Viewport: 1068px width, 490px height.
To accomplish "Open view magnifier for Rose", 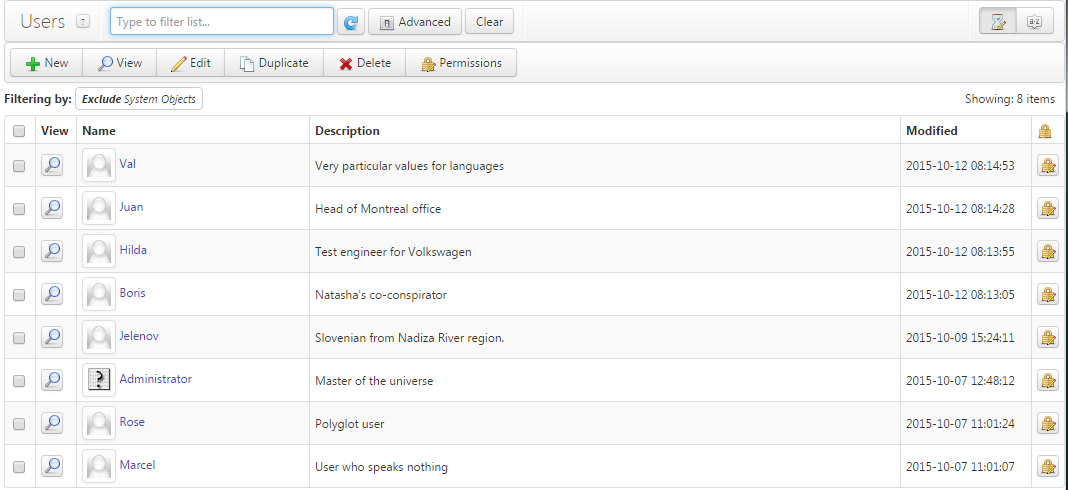I will pos(52,423).
